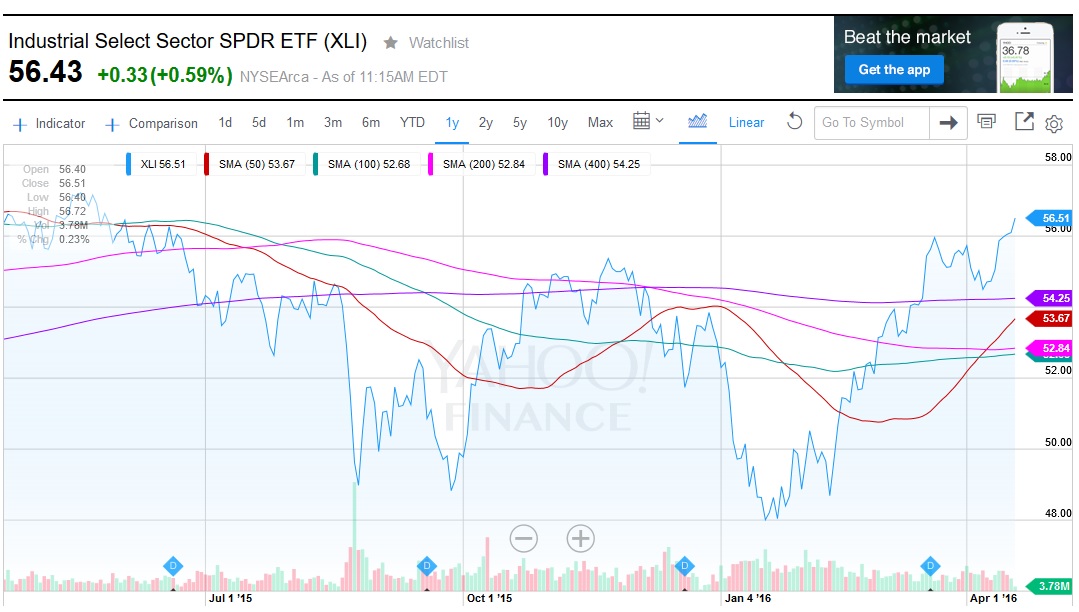This screenshot has height=612, width=1079.
Task: Toggle the SMA (200) legend series
Action: pos(483,164)
